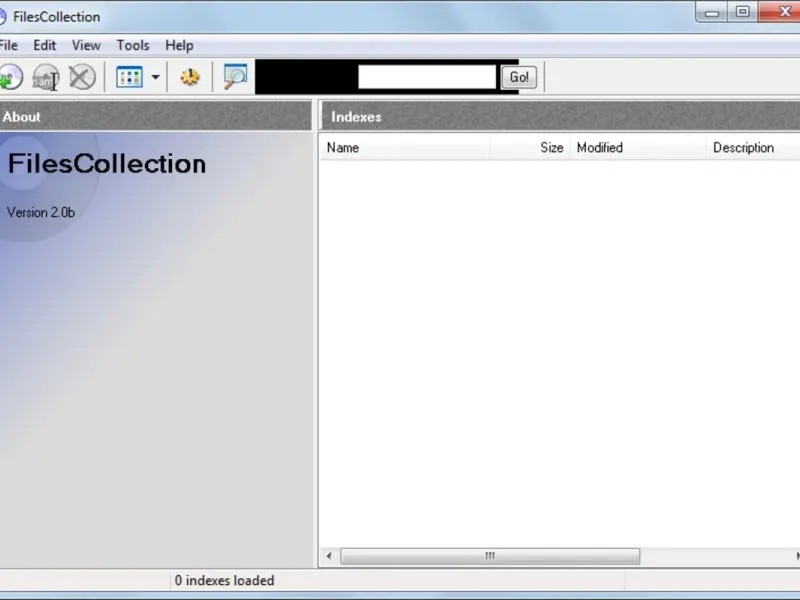800x600 pixels.
Task: Open the settings gear icon in the toolbar
Action: click(x=190, y=78)
